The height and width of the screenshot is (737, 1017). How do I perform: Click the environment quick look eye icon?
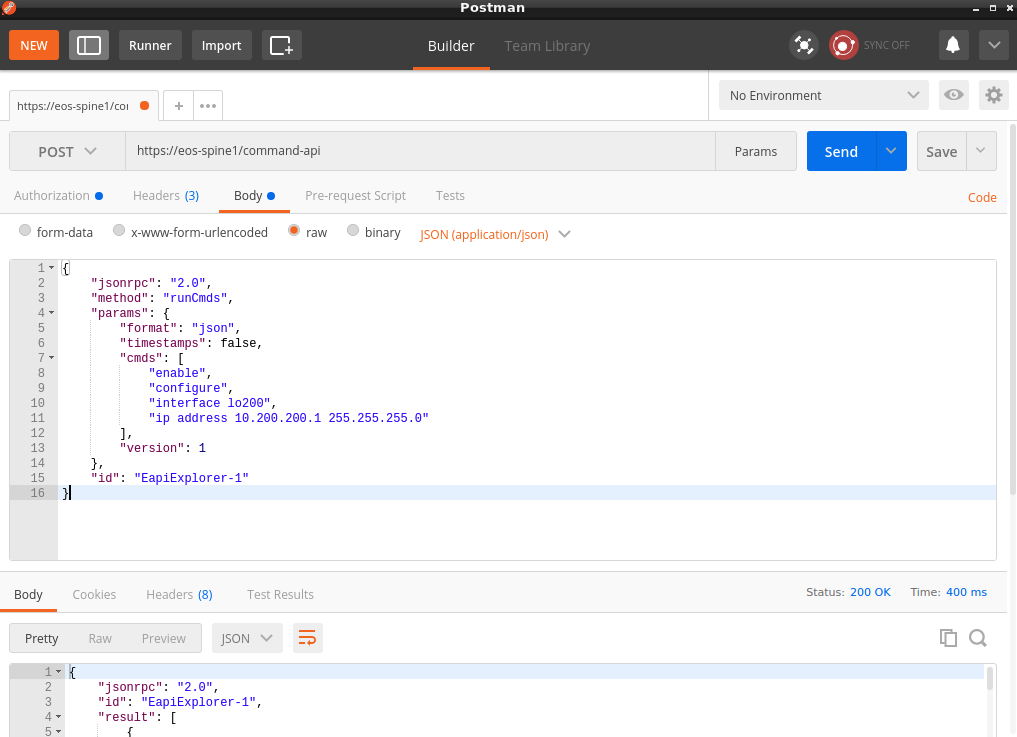click(953, 94)
